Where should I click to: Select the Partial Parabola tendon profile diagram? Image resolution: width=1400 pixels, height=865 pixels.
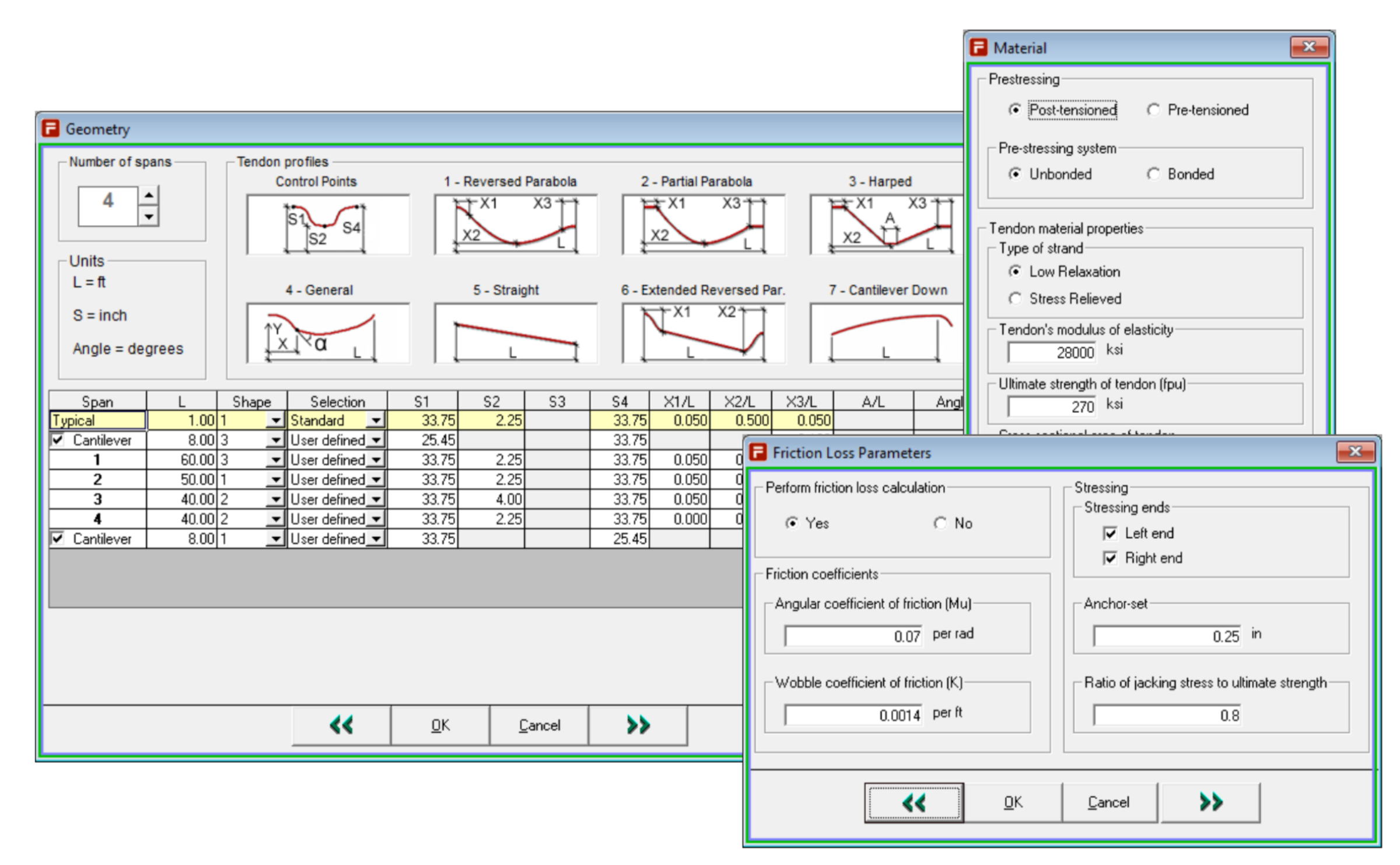click(x=703, y=225)
